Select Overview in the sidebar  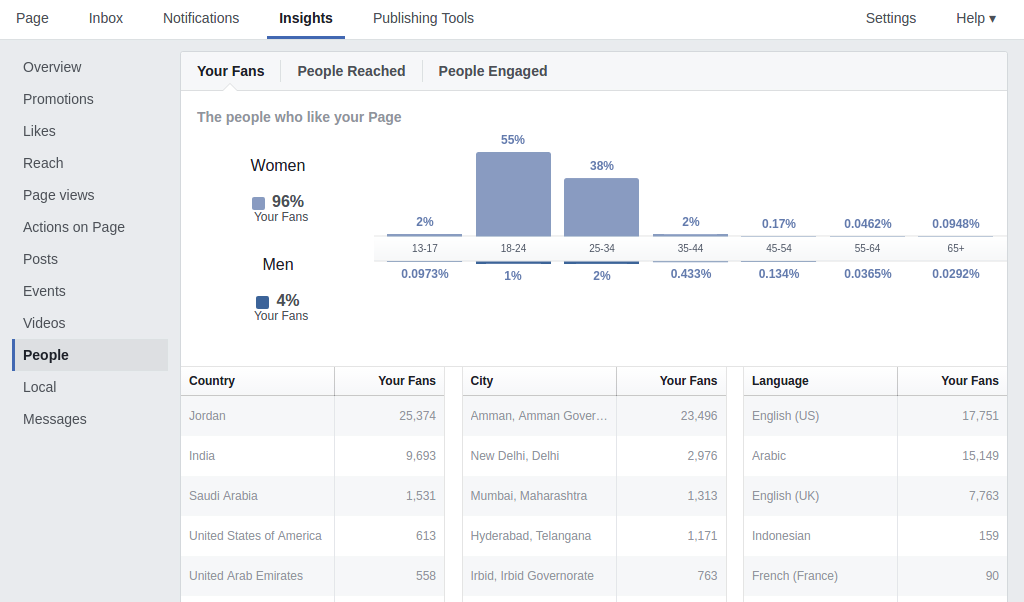click(x=52, y=67)
